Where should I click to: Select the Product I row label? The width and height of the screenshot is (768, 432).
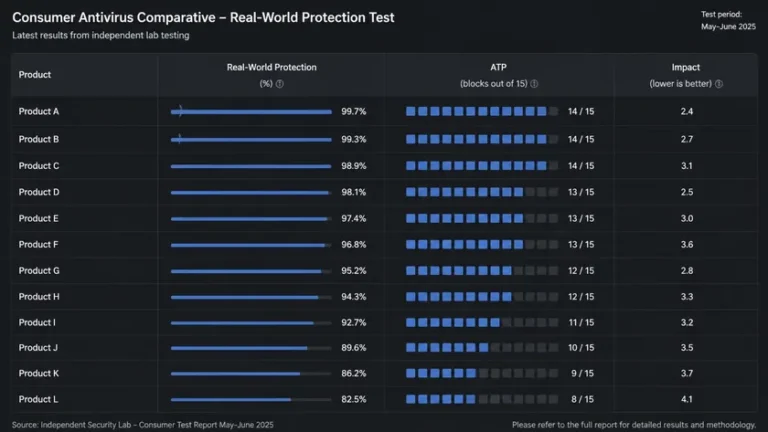click(x=37, y=323)
